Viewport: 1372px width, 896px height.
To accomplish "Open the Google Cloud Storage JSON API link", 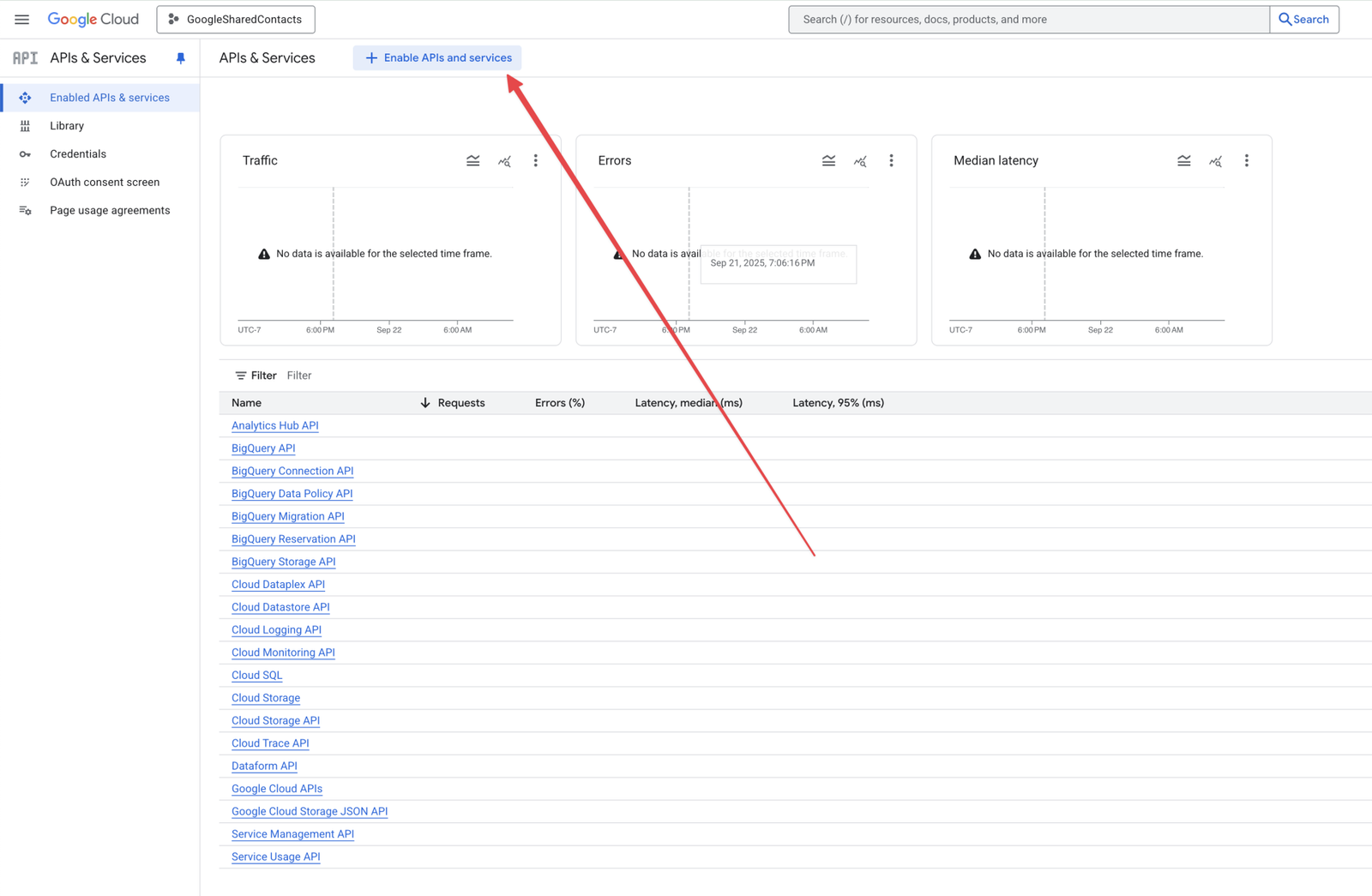I will [x=310, y=812].
